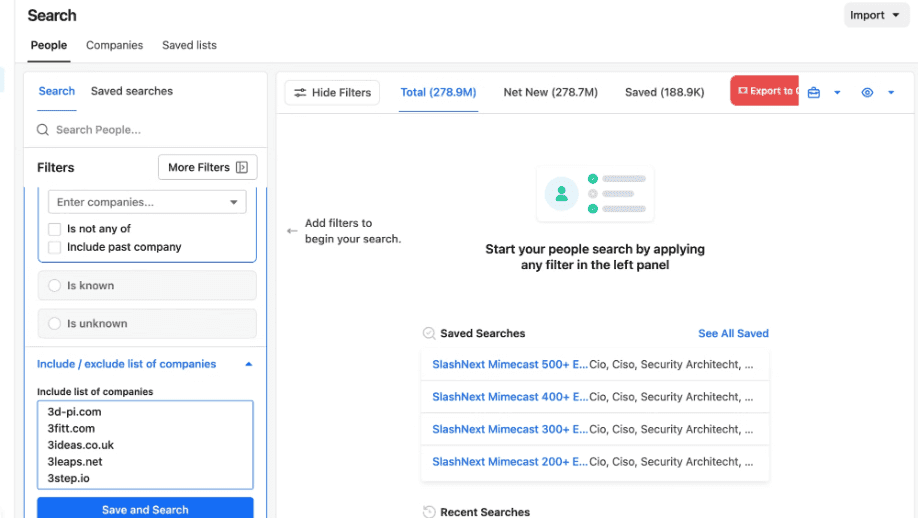
Task: Click the briefcase icon in toolbar
Action: [x=814, y=93]
